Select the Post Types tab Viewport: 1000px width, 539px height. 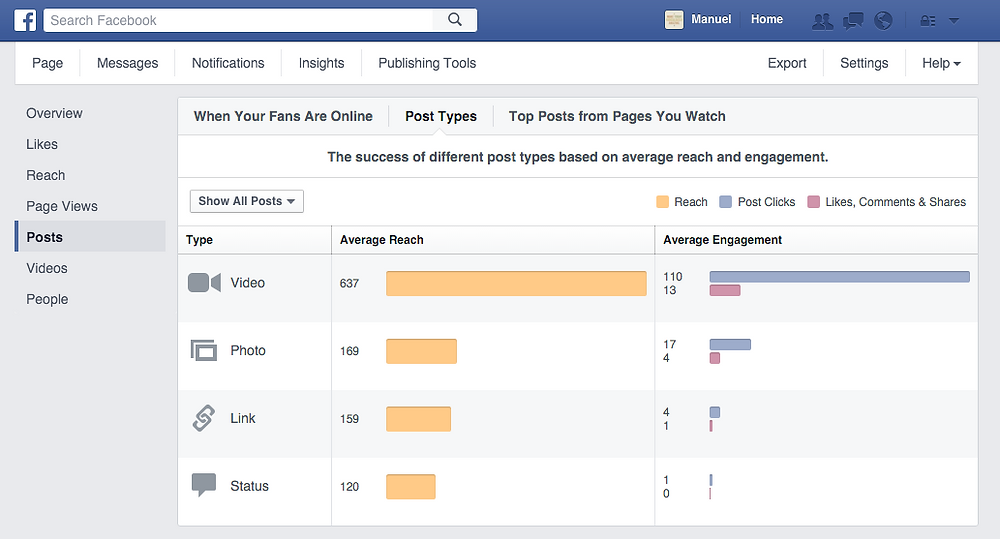click(x=441, y=116)
